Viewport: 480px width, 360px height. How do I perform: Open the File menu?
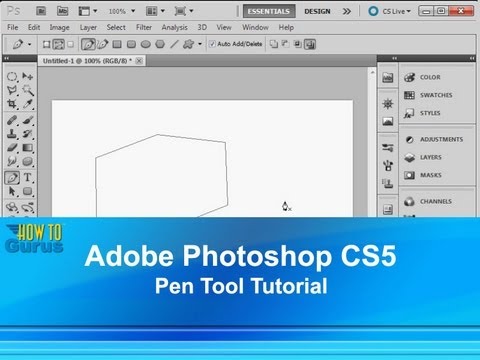(x=13, y=27)
